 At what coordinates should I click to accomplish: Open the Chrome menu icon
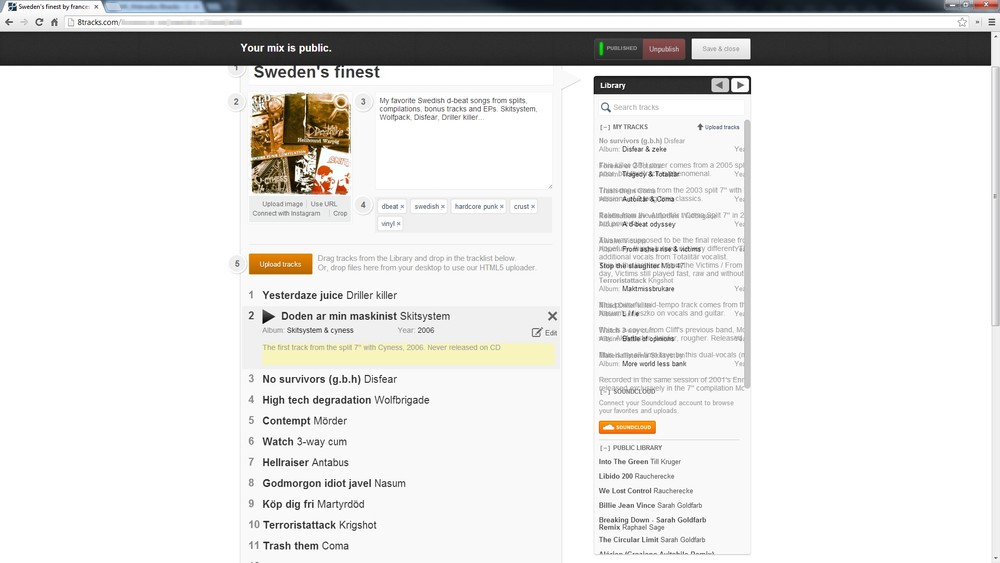[x=992, y=22]
